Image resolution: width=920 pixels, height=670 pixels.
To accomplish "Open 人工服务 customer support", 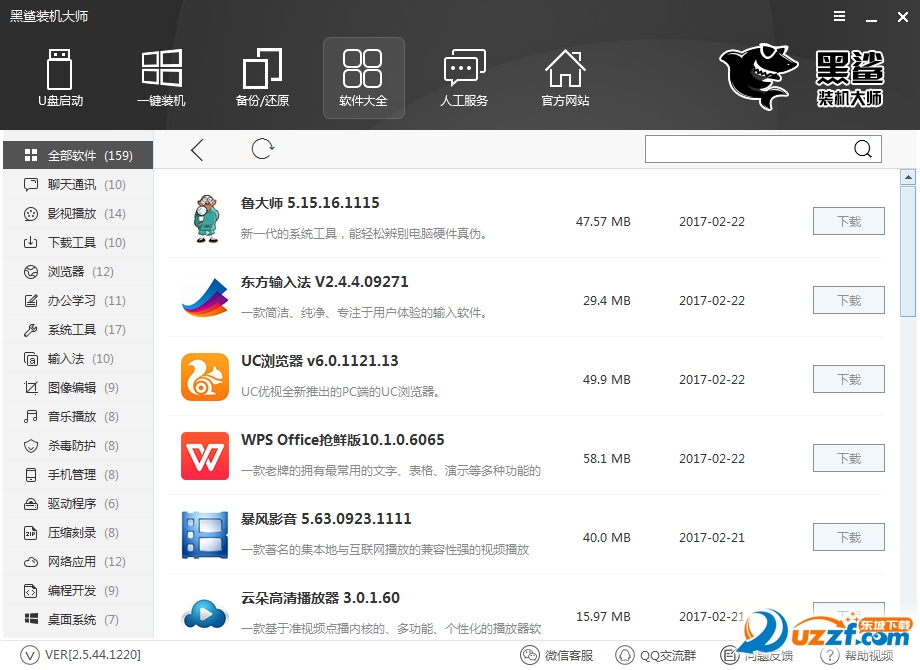I will pyautogui.click(x=464, y=78).
